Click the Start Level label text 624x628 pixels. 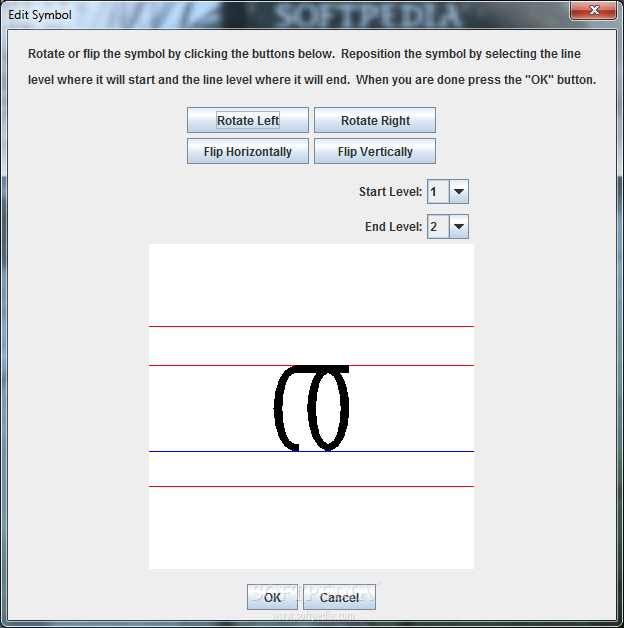(391, 191)
